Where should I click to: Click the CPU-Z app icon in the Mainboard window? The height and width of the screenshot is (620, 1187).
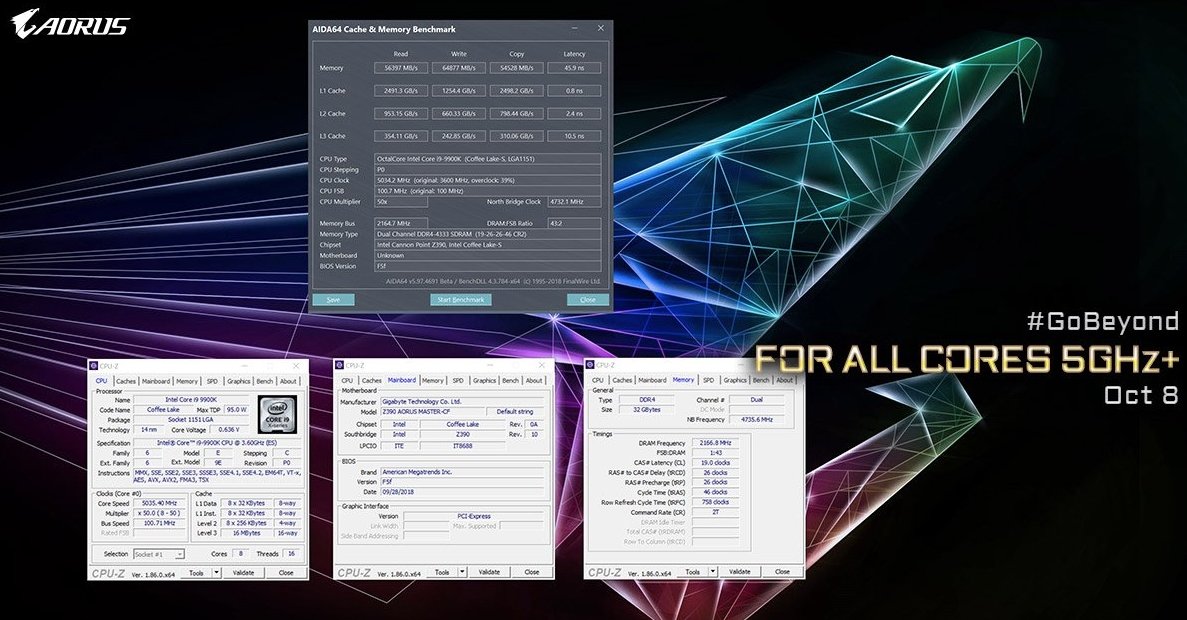(x=340, y=366)
